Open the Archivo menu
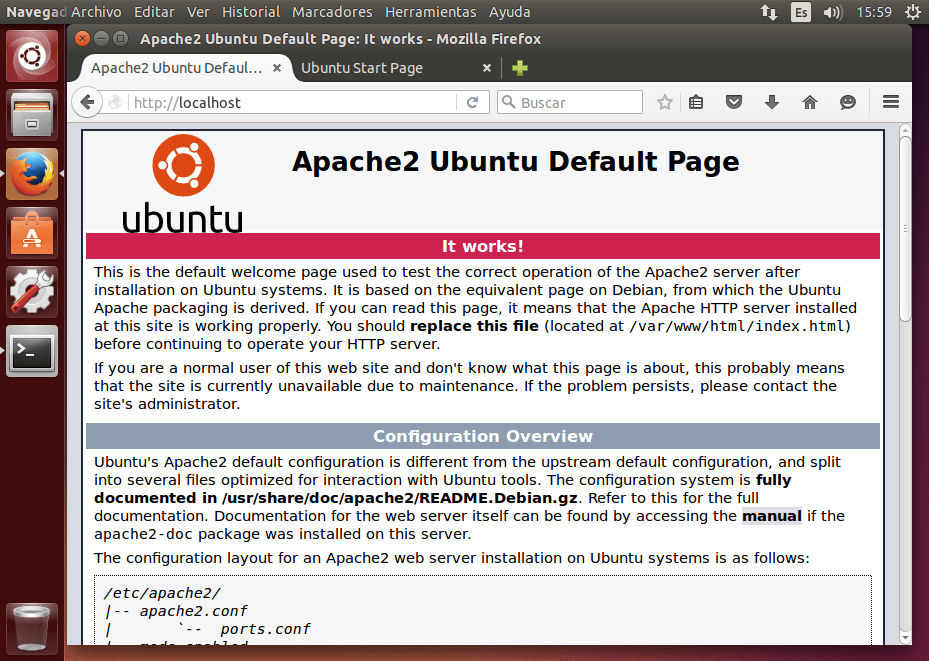The image size is (929, 661). [96, 12]
